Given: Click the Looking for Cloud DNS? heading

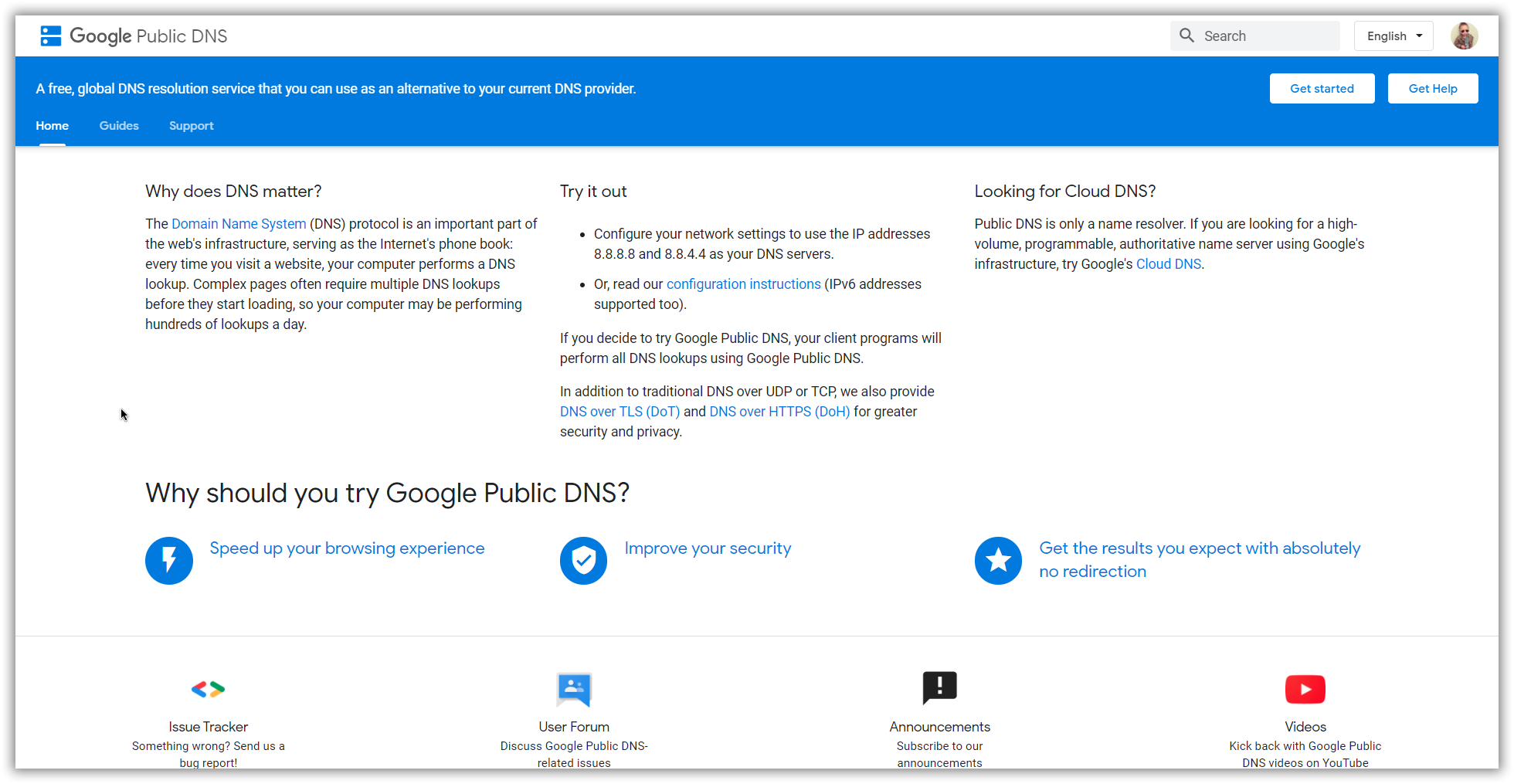Looking at the screenshot, I should (x=1065, y=192).
